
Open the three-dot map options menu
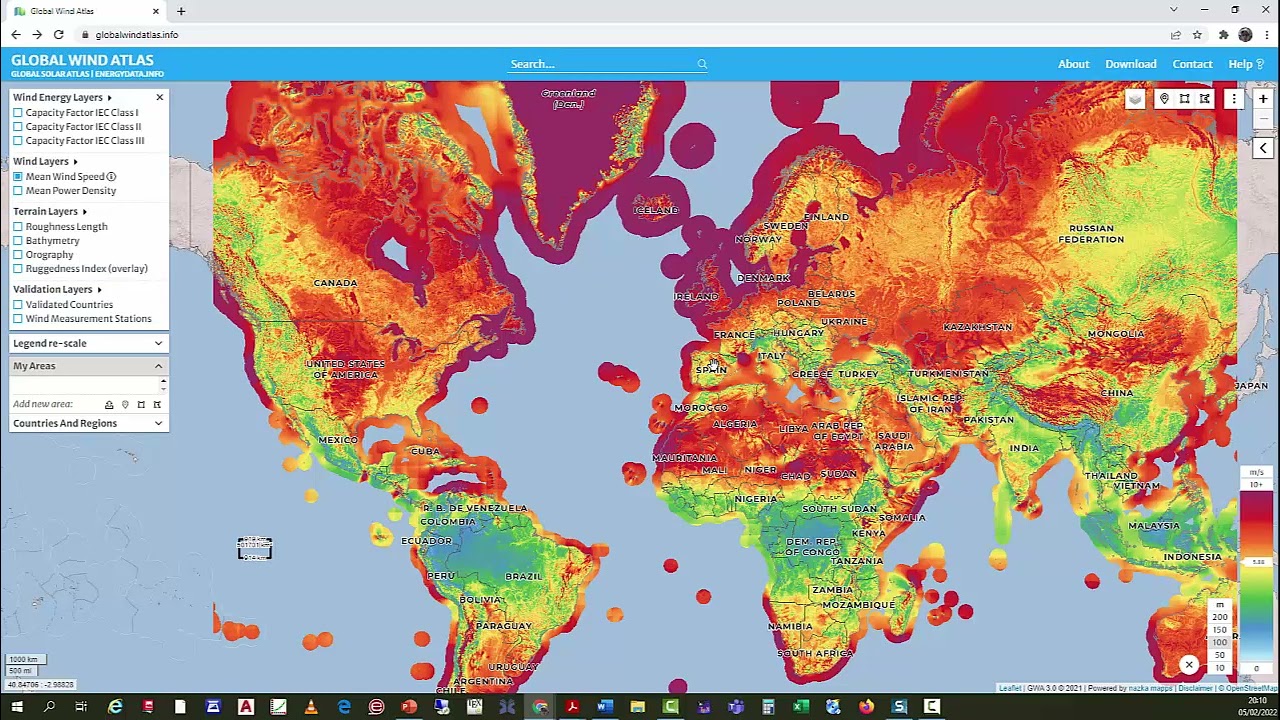pos(1234,99)
